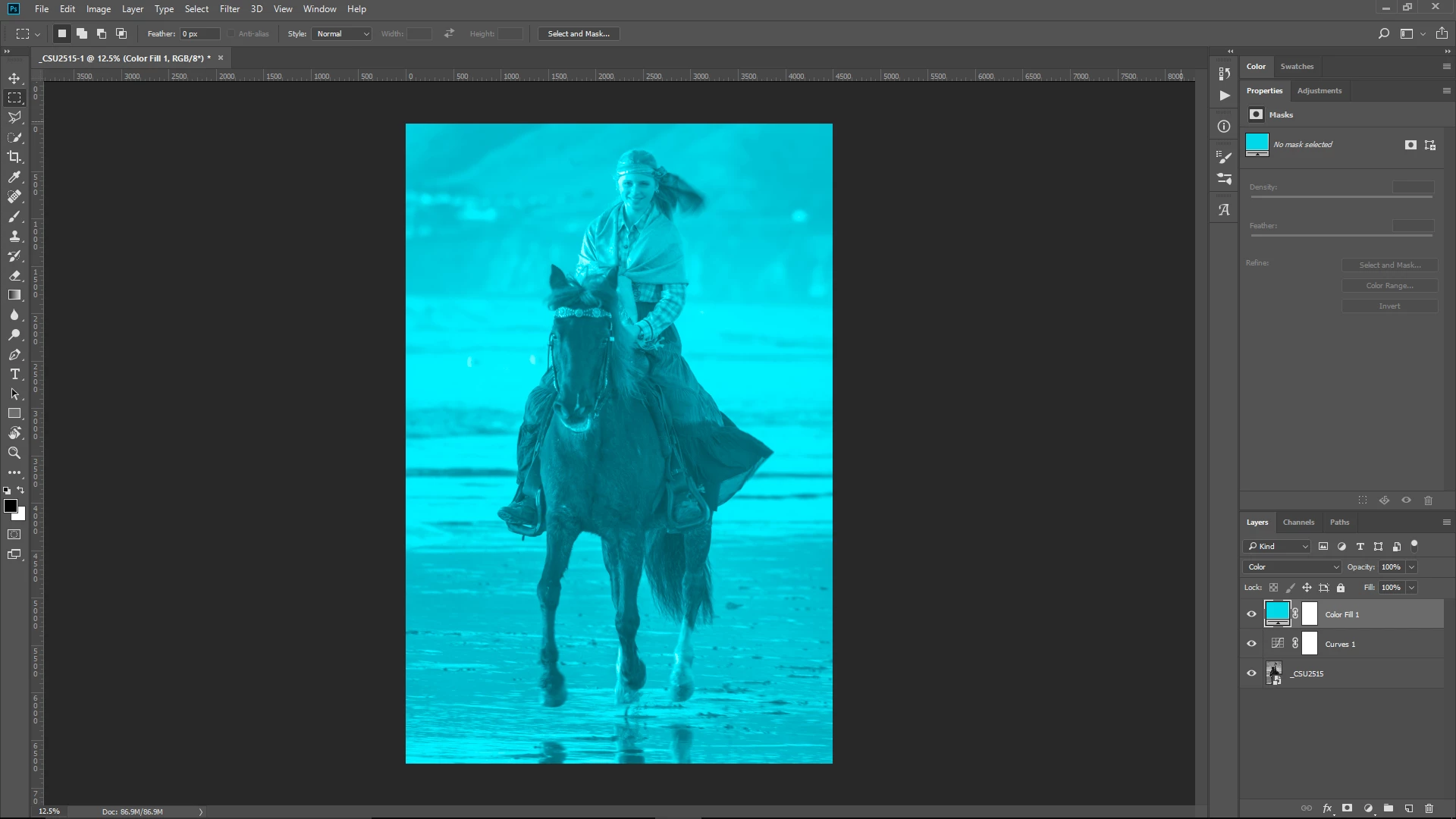Select the Clone Stamp tool
1456x819 pixels.
pyautogui.click(x=14, y=236)
